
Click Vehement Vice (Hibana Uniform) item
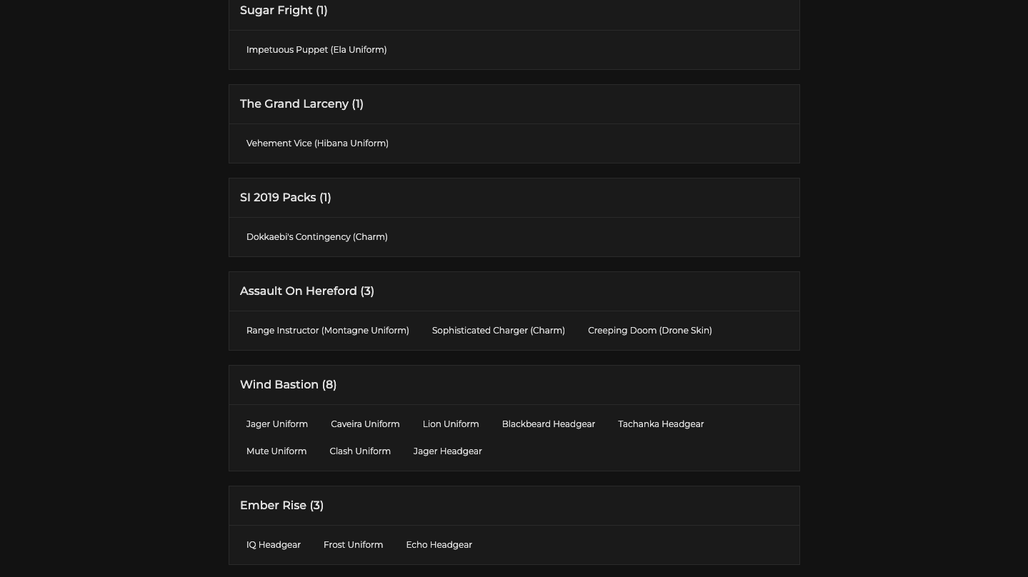coord(317,144)
